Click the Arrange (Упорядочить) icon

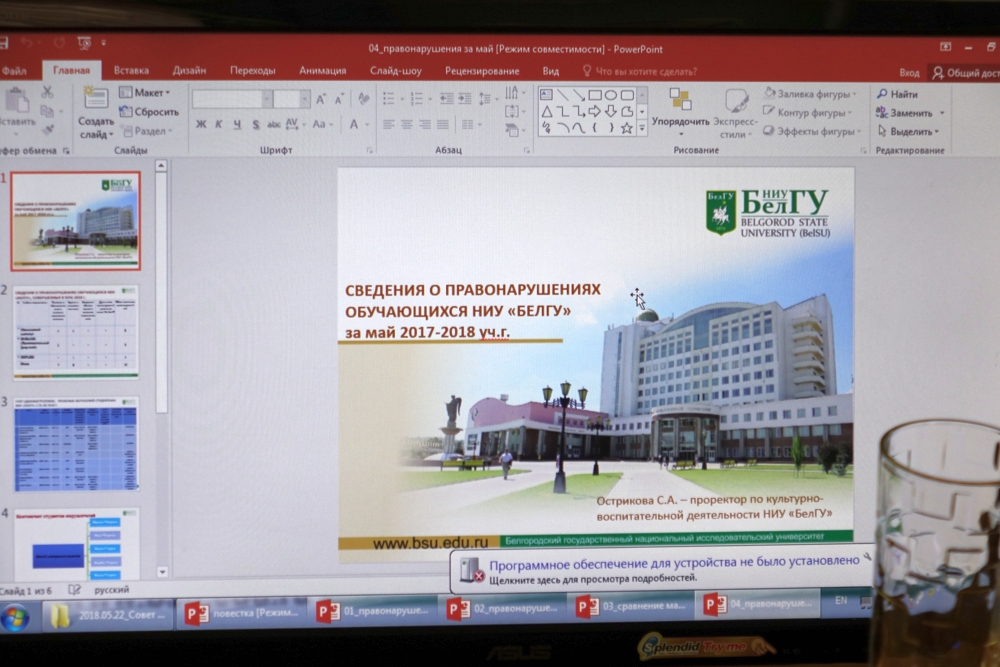point(680,99)
